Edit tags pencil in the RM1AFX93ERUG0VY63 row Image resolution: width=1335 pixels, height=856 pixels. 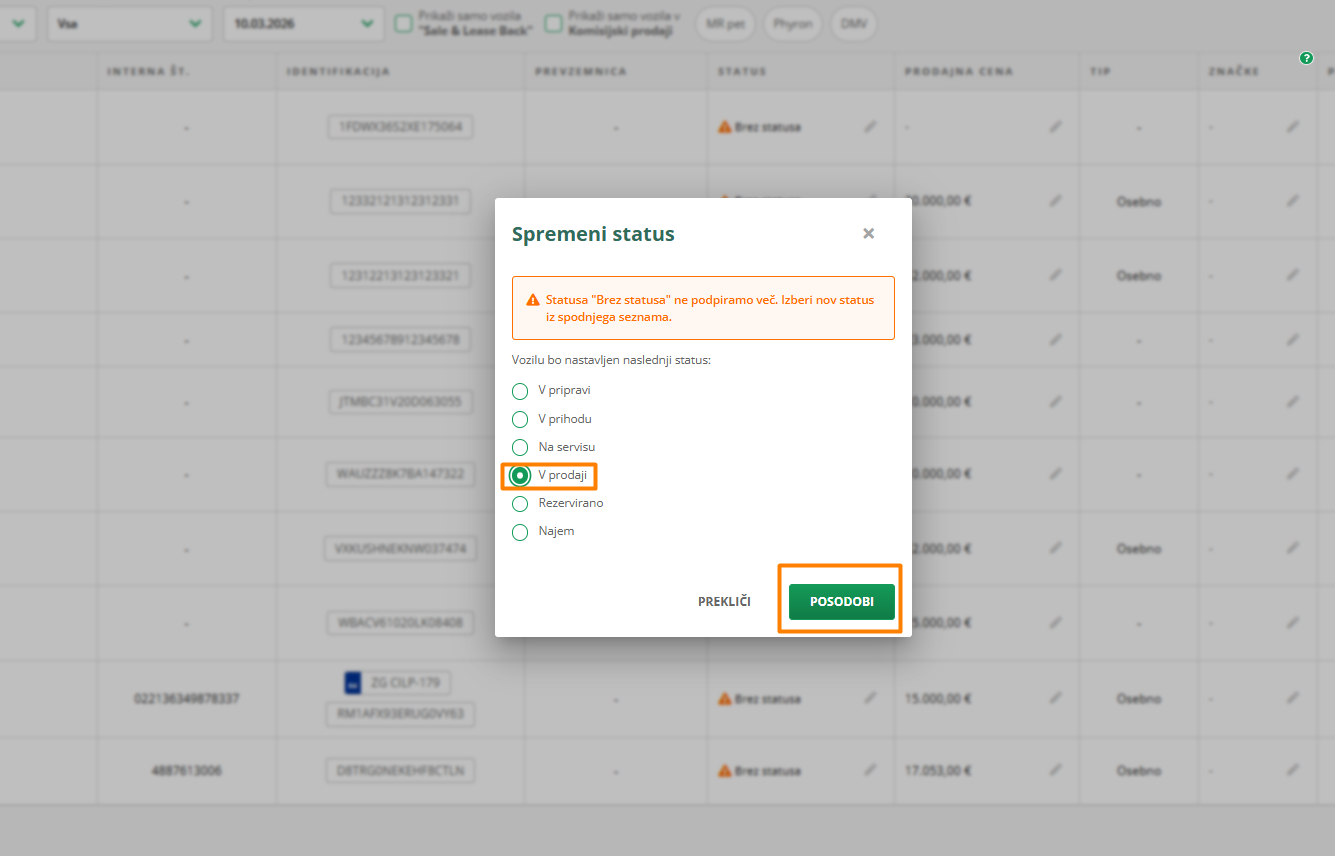tap(1293, 699)
